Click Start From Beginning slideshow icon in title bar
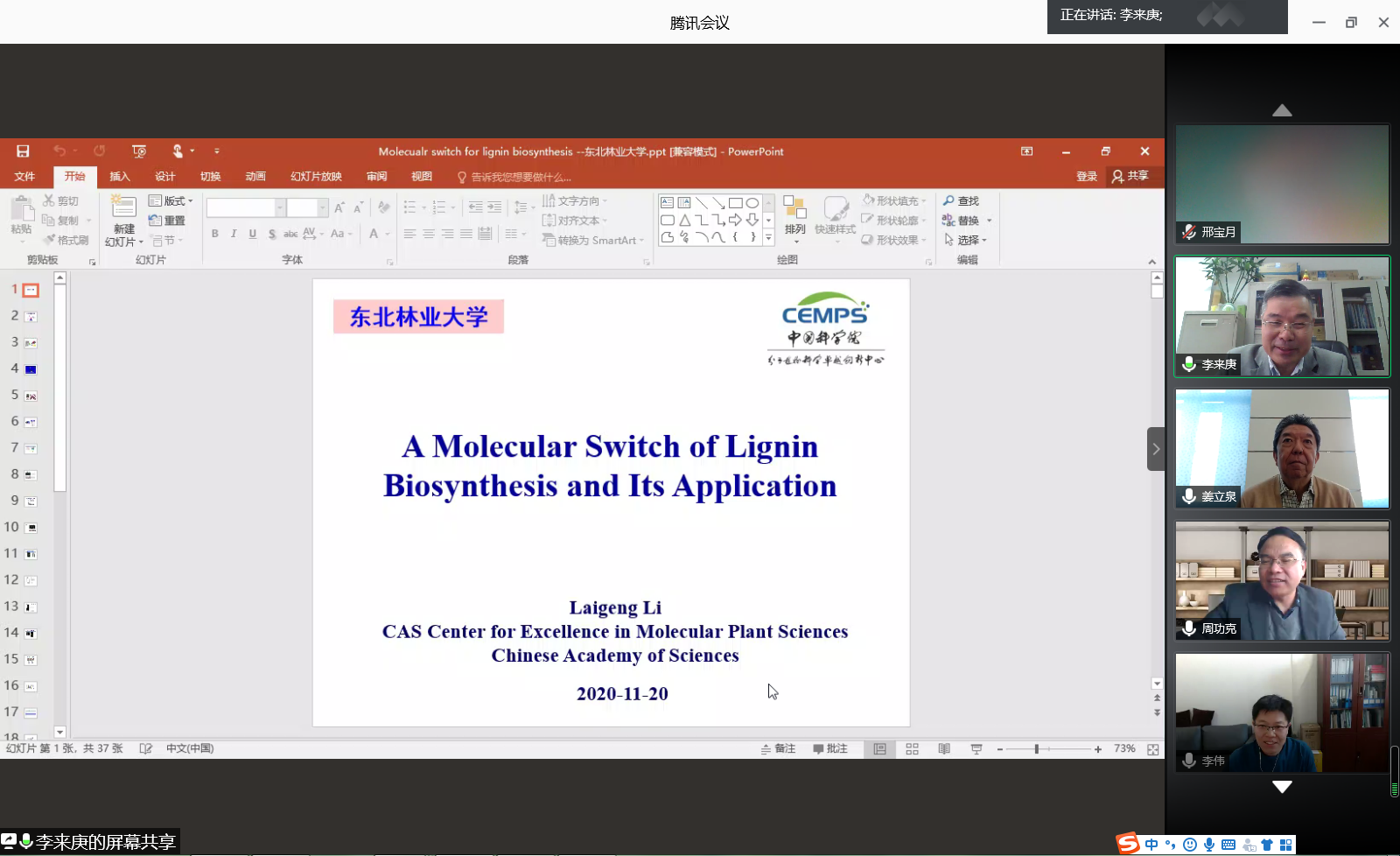The width and height of the screenshot is (1400, 856). (138, 151)
